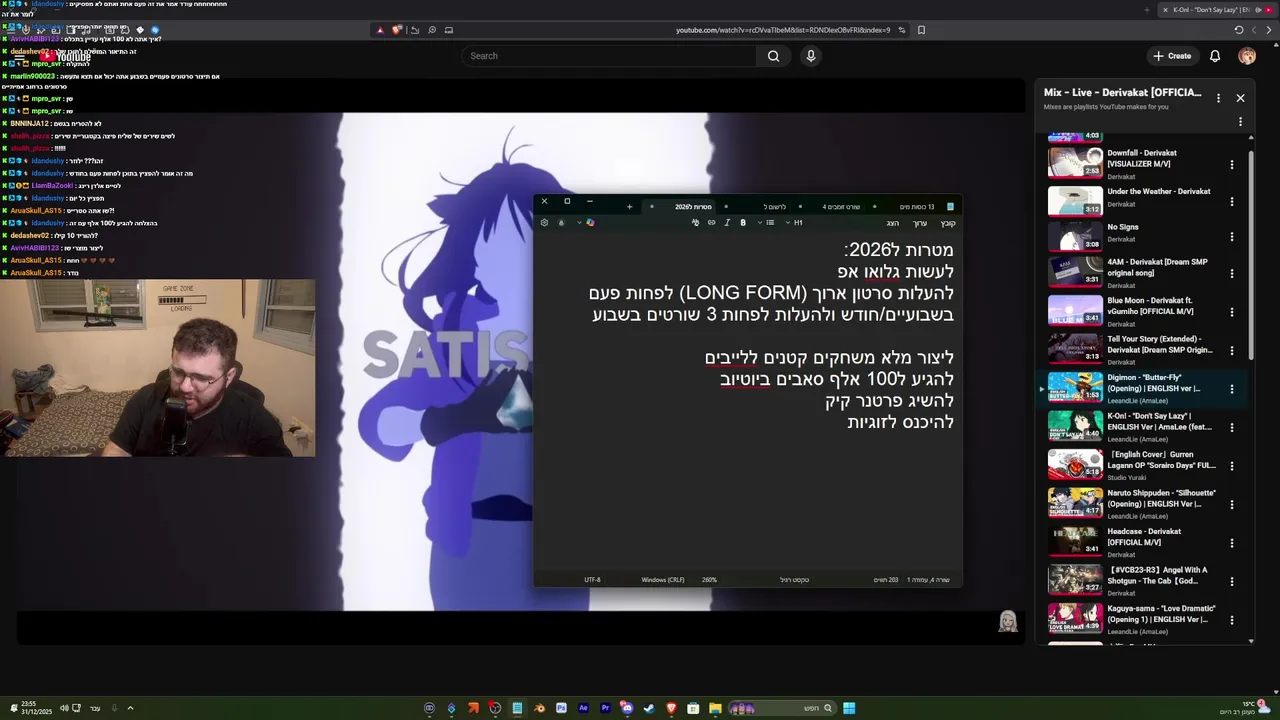Open the YouTube account avatar menu
Image resolution: width=1280 pixels, height=720 pixels.
pyautogui.click(x=1247, y=56)
